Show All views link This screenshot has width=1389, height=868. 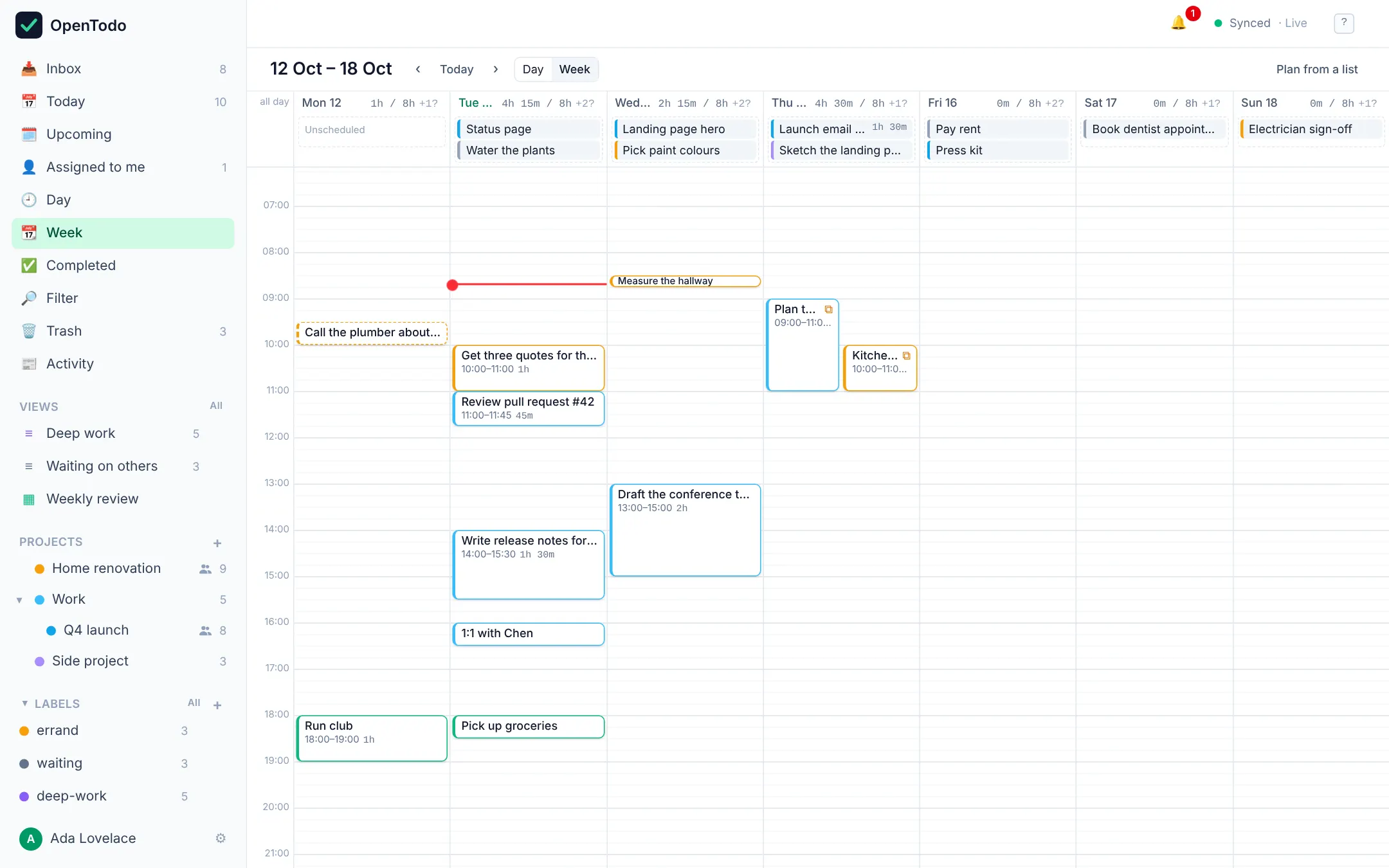(x=216, y=406)
